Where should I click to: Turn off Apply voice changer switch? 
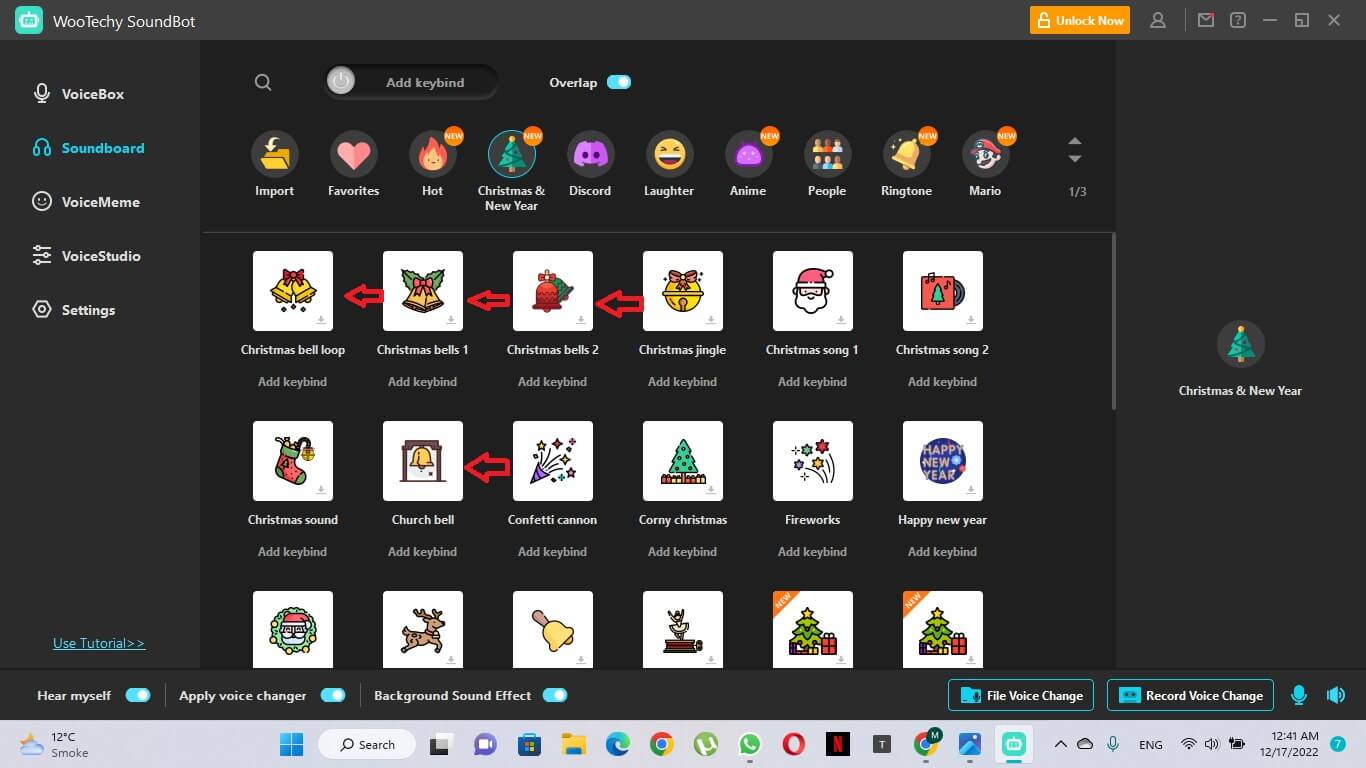333,695
